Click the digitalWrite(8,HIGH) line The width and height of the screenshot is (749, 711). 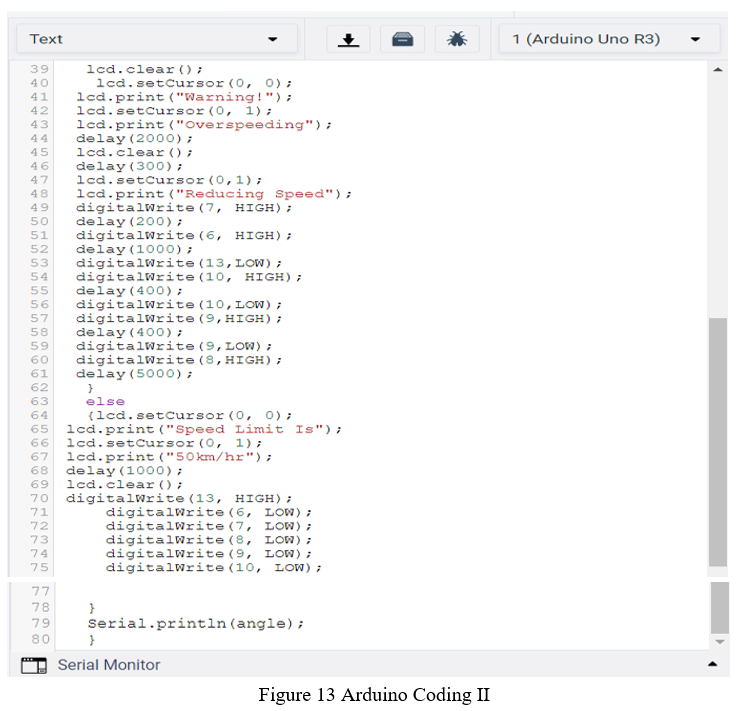[x=179, y=360]
